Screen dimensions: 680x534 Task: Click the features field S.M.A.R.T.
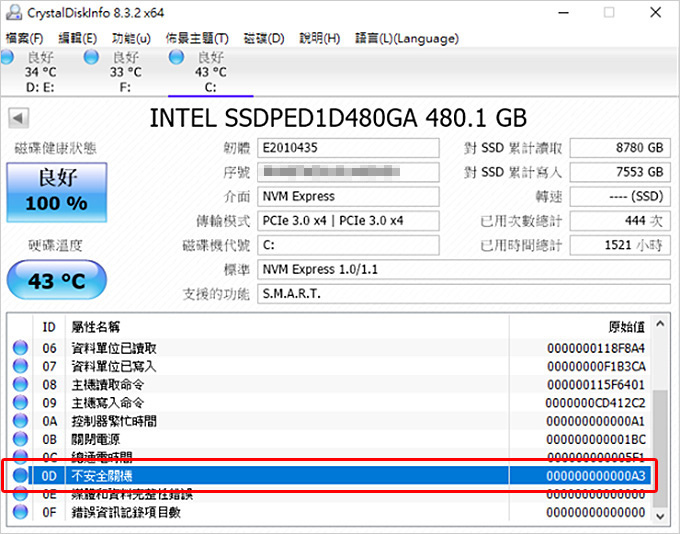(x=464, y=294)
